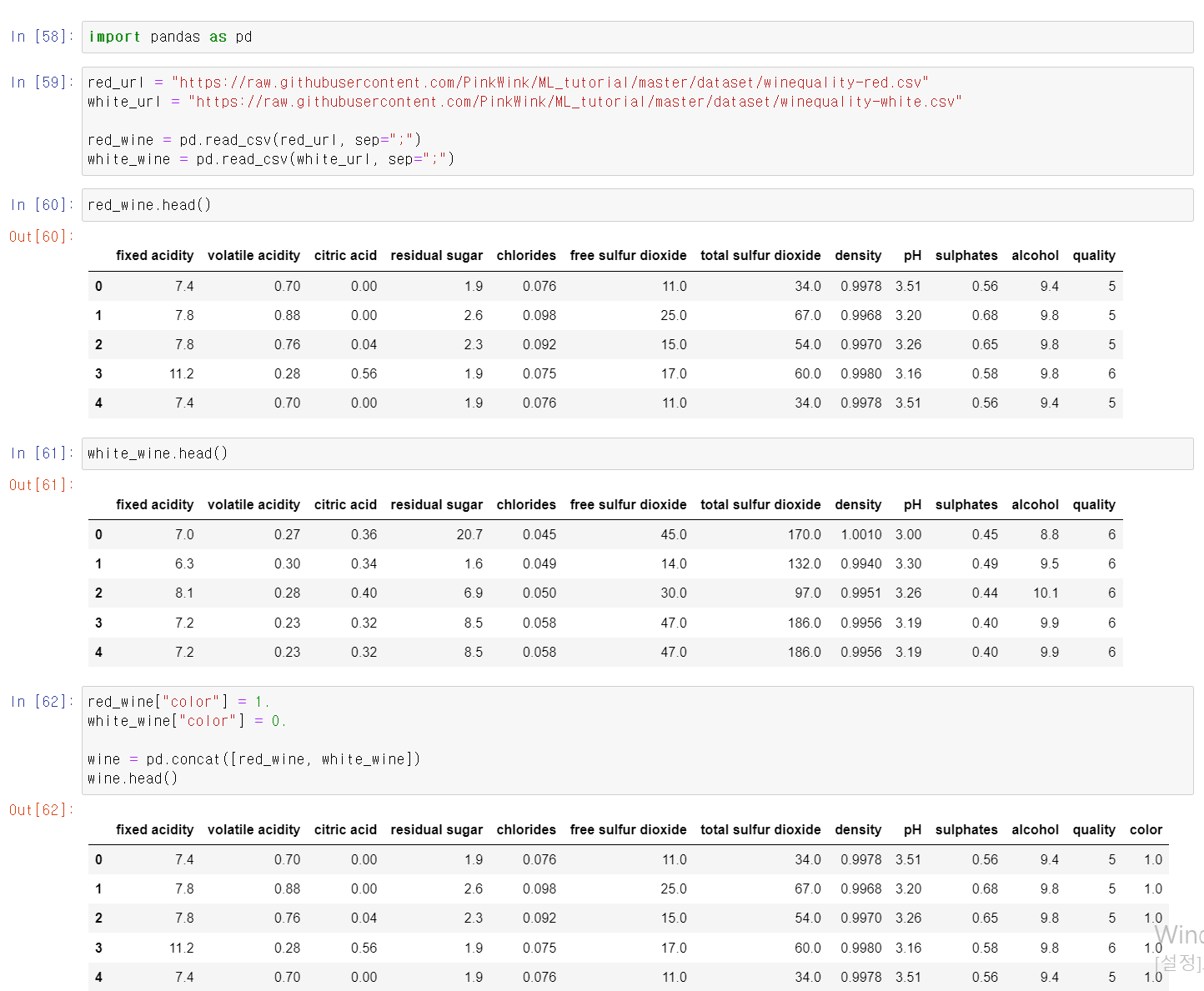Click the In [62] prompt label
Image resolution: width=1204 pixels, height=991 pixels.
coord(42,702)
